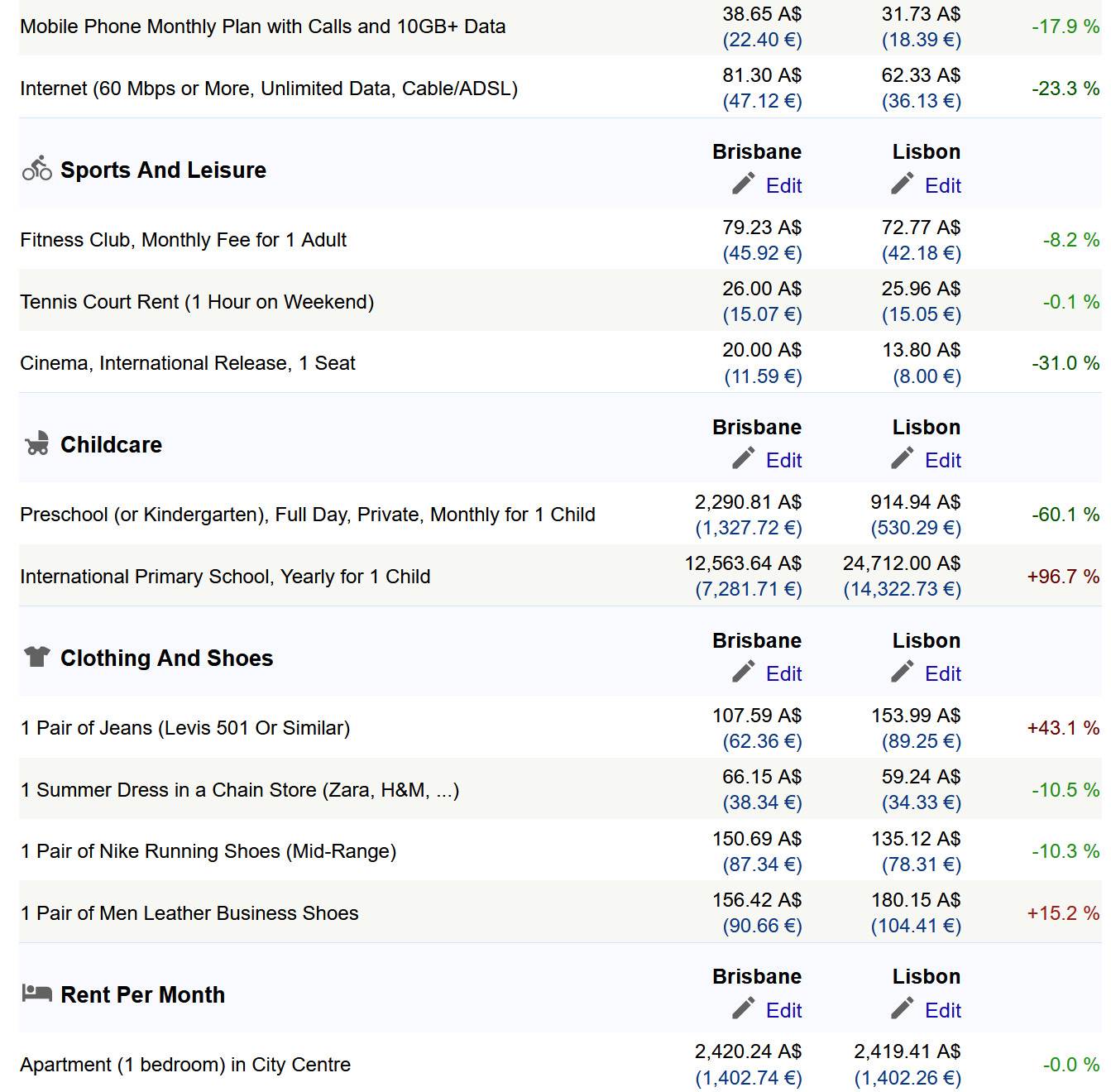
Task: Click the Lisbon cinema price 13.80 A$
Action: click(x=921, y=350)
